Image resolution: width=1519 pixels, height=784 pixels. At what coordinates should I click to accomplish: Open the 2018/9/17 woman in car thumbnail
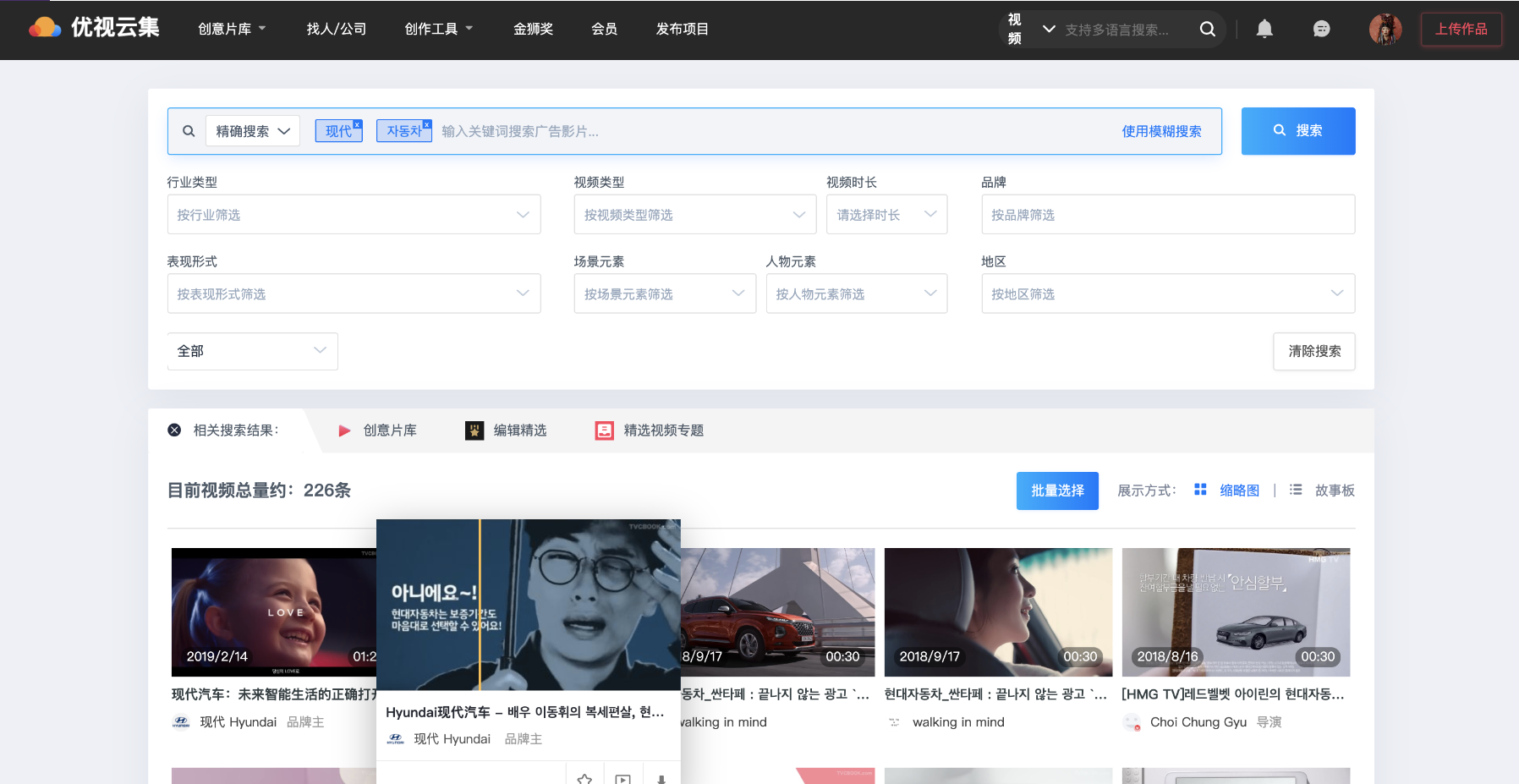tap(998, 611)
